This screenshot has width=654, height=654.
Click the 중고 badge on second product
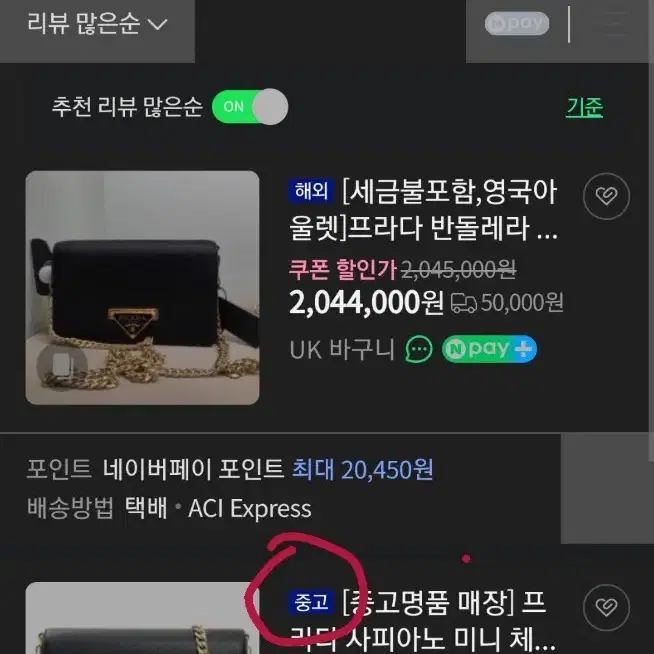click(x=311, y=603)
